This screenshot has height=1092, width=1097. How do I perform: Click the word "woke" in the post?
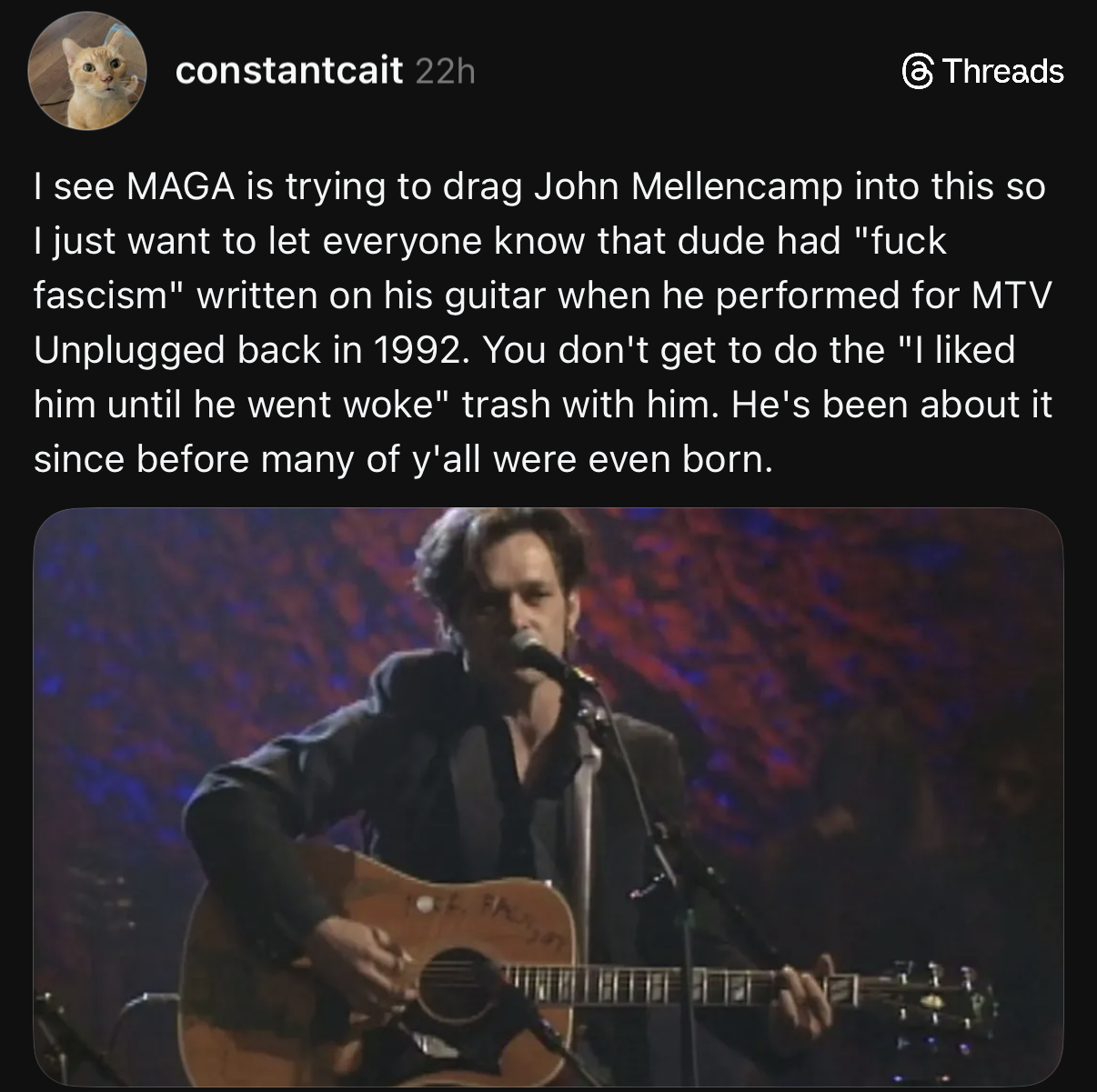point(393,405)
